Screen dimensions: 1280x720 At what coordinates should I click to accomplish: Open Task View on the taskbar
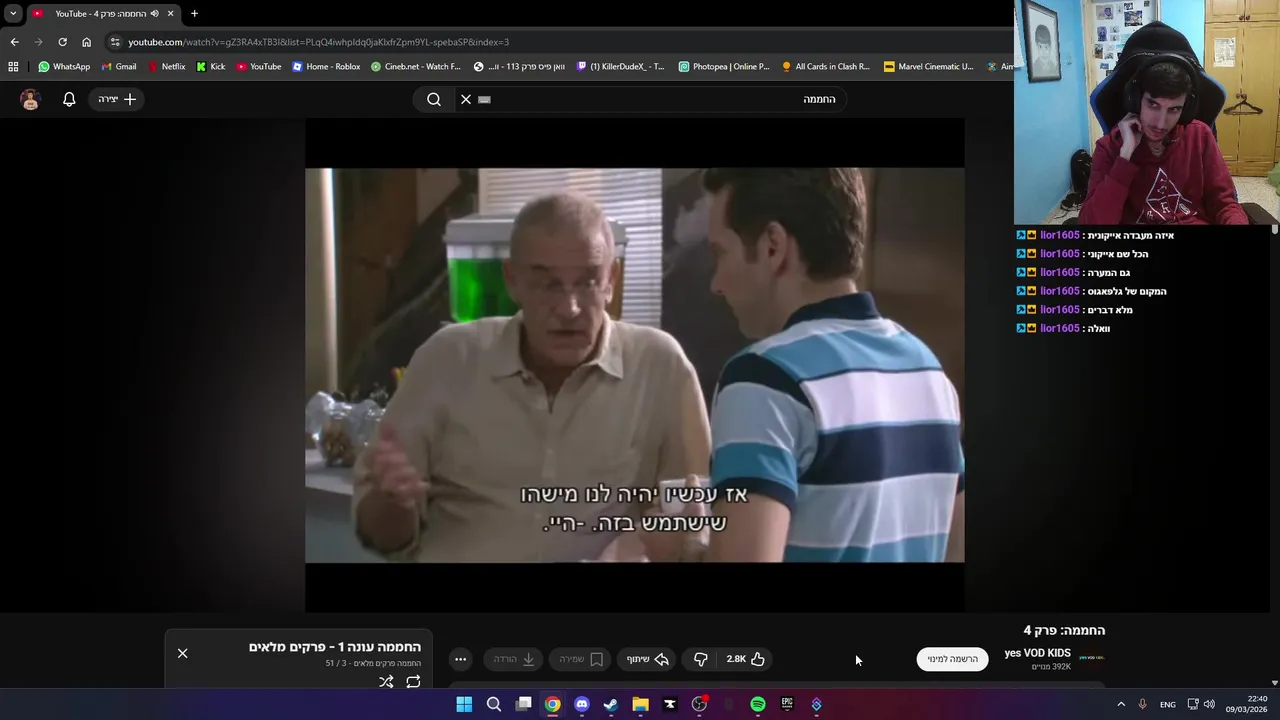point(523,704)
